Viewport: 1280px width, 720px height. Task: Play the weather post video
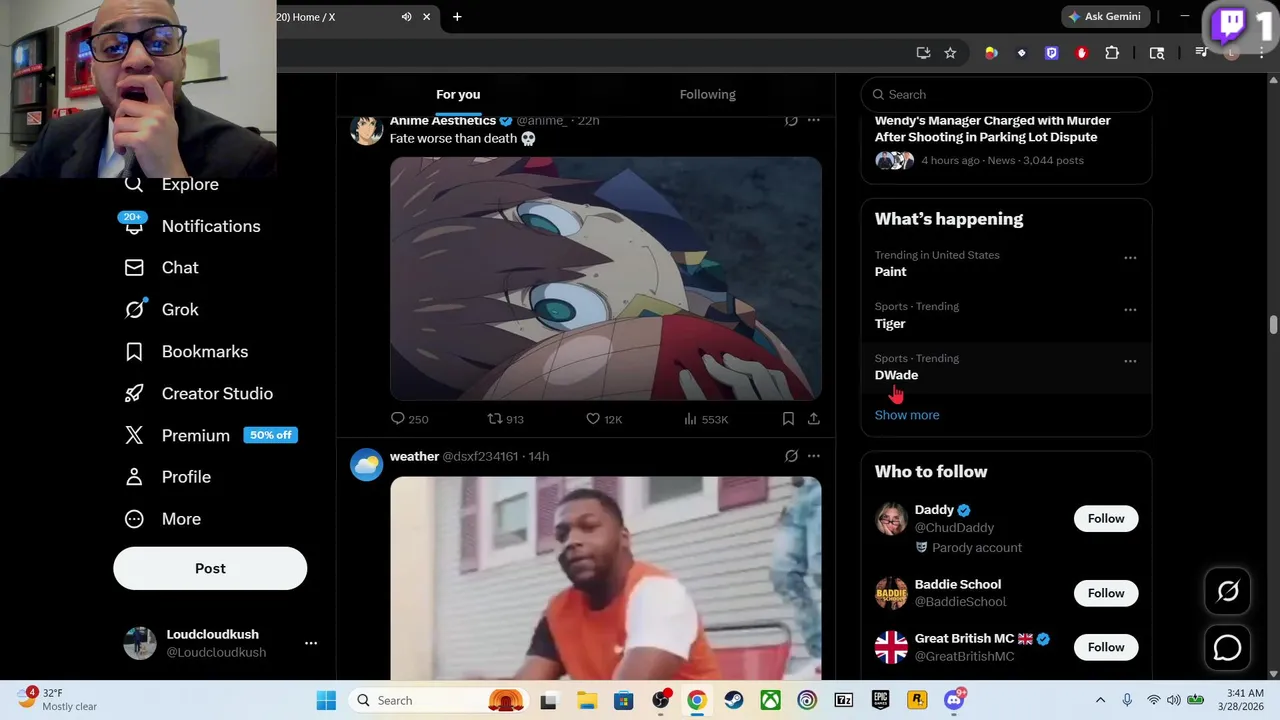(x=606, y=578)
